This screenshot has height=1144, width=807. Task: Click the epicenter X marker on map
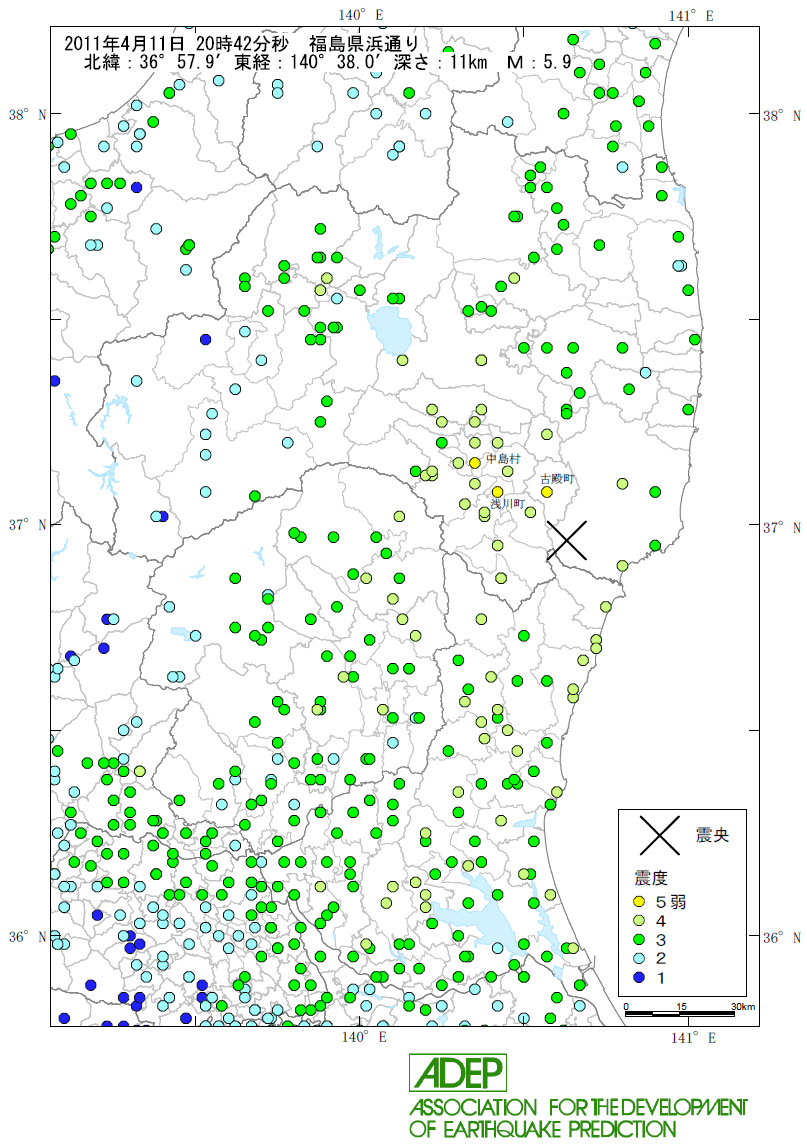tap(567, 541)
